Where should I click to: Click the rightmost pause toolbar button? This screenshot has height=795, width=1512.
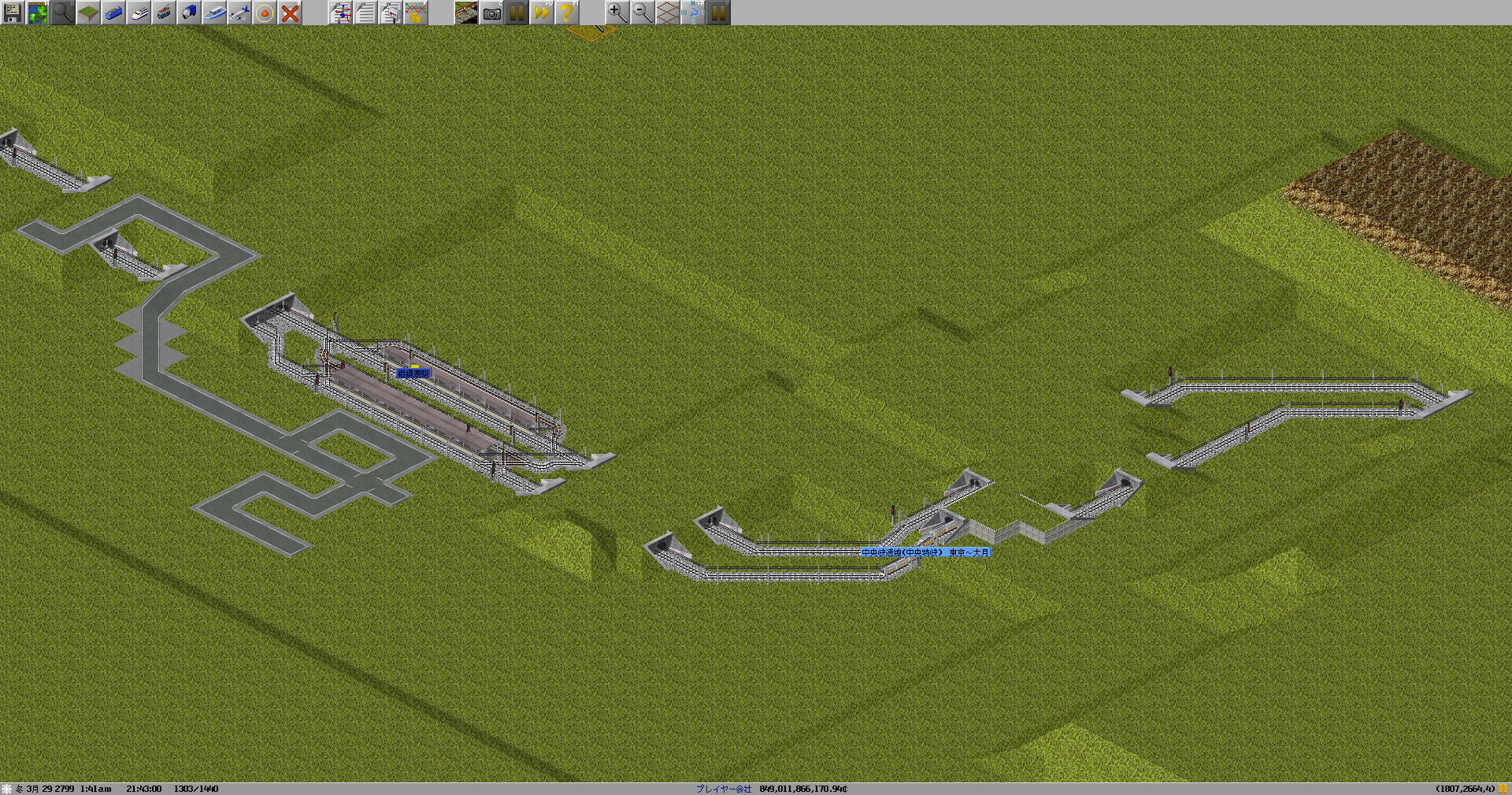click(x=718, y=13)
